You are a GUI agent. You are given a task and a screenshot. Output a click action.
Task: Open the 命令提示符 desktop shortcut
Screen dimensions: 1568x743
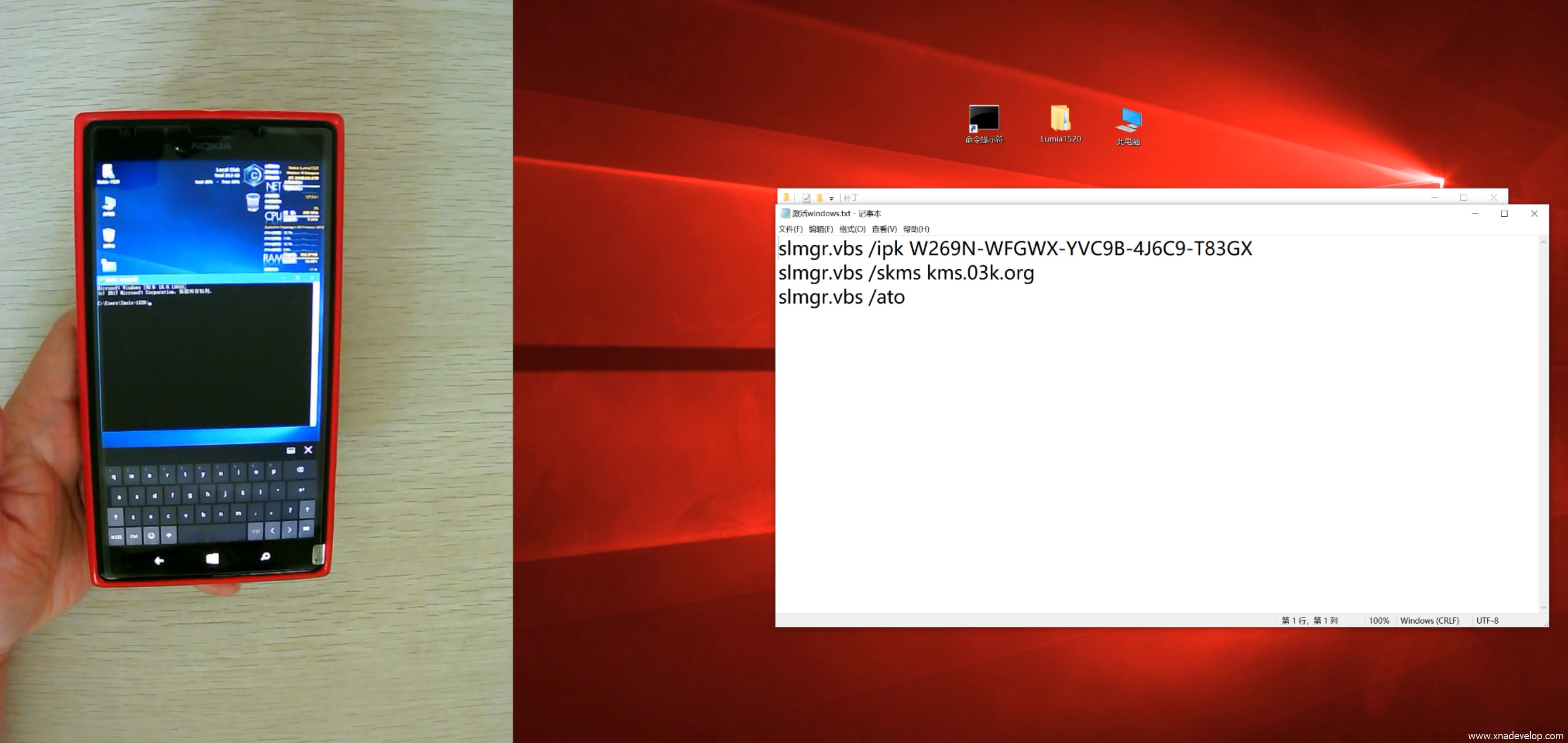(x=984, y=119)
